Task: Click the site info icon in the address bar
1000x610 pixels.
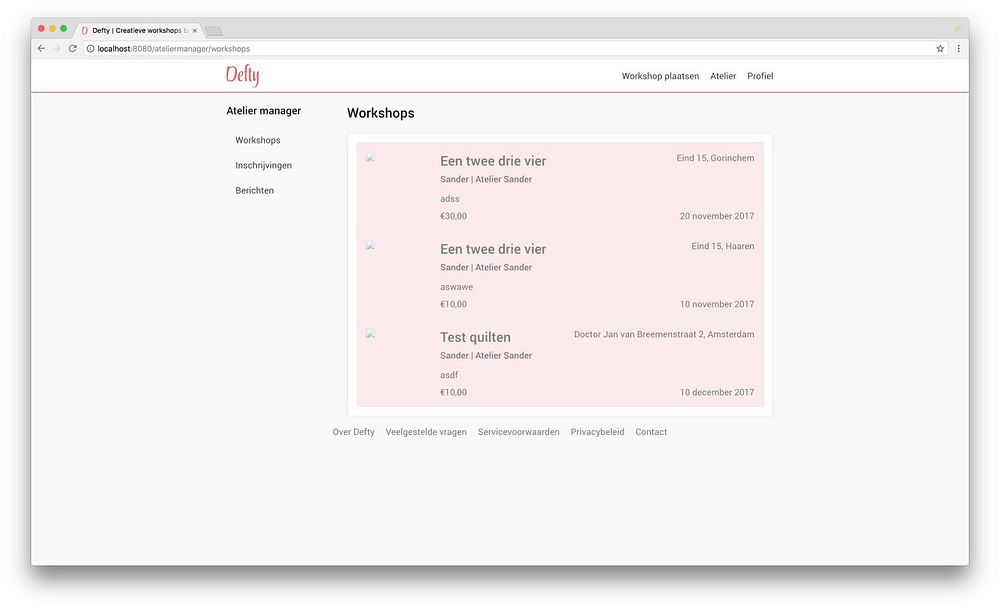Action: pos(91,48)
